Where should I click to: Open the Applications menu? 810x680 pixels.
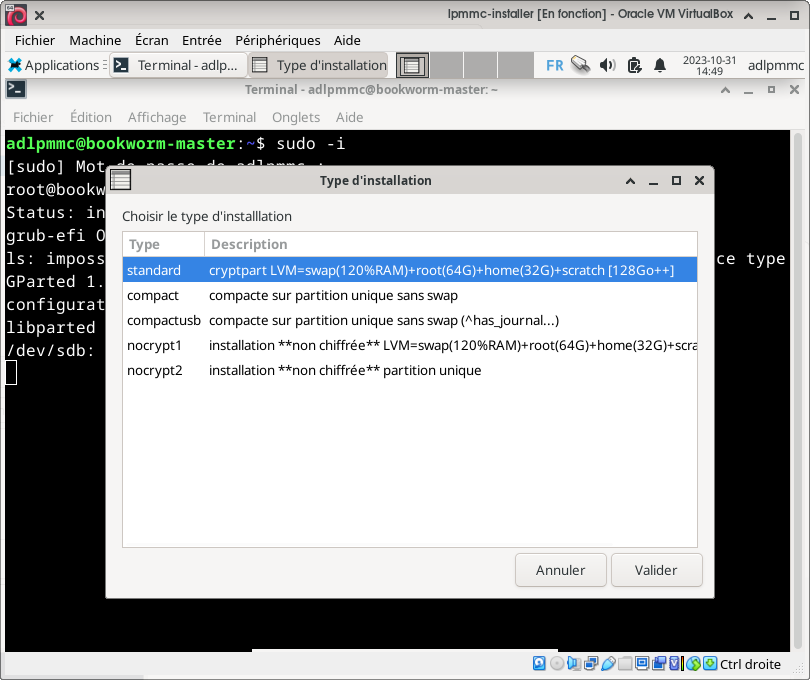[x=53, y=65]
